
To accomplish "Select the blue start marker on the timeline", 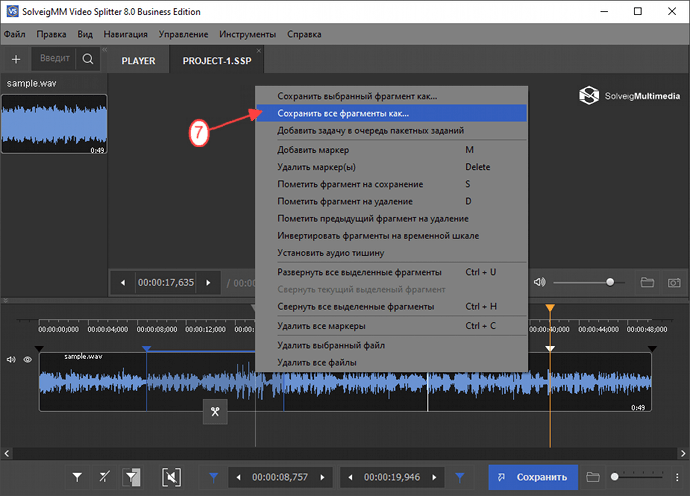I will tap(147, 349).
